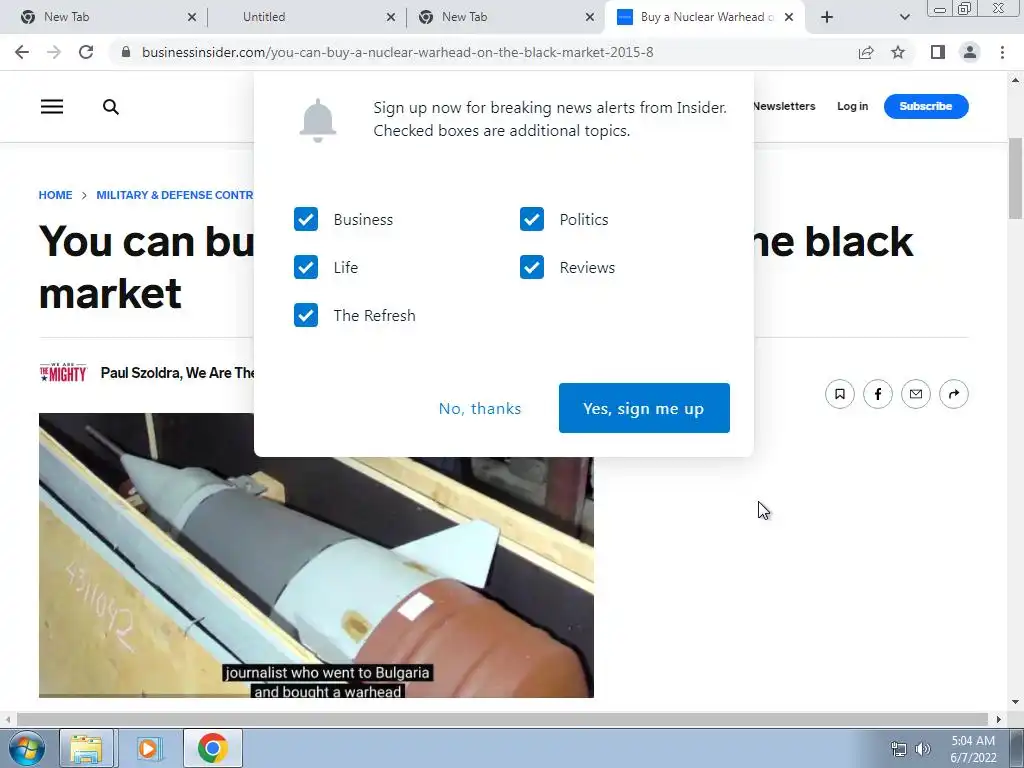
Task: Click the warhead video thumbnail
Action: (316, 555)
